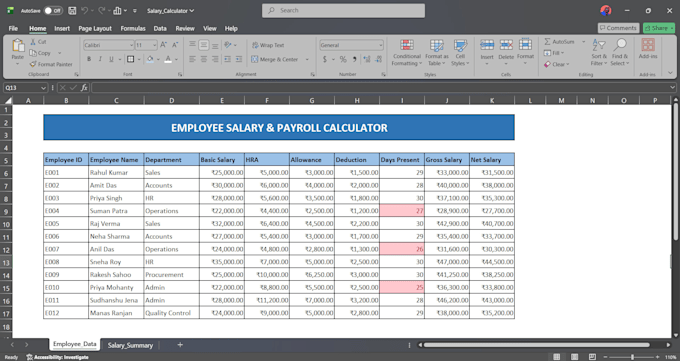Expand the formula bar
The image size is (680, 361).
[672, 88]
